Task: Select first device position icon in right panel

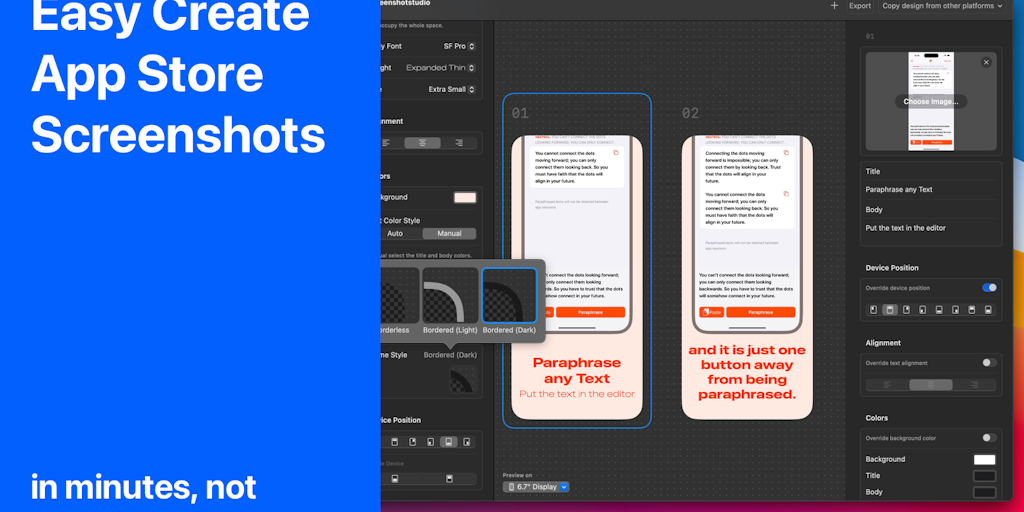Action: pos(873,310)
